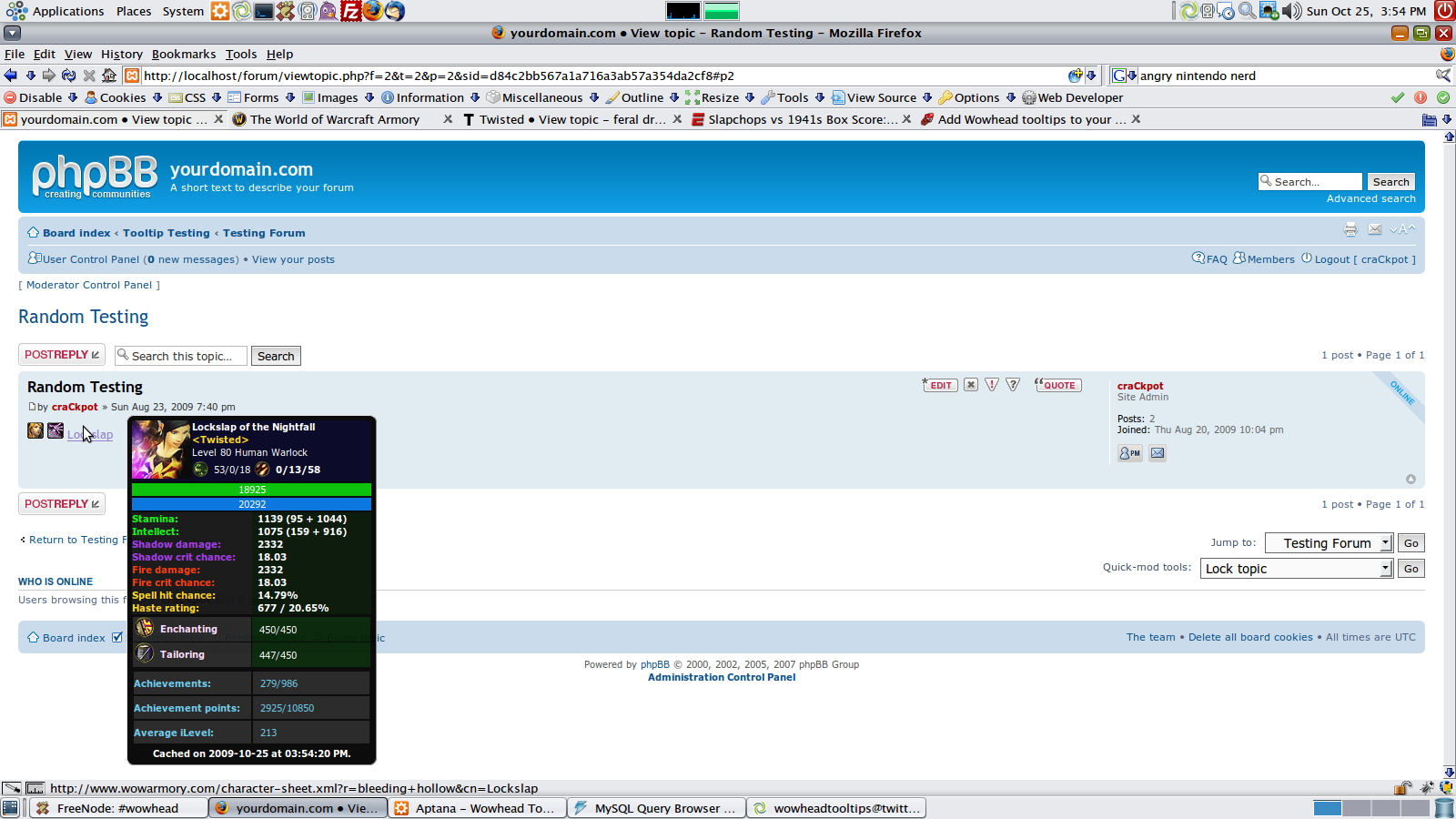Screen dimensions: 1456x819
Task: Click the bookmark star icon in address bar
Action: point(1075,76)
